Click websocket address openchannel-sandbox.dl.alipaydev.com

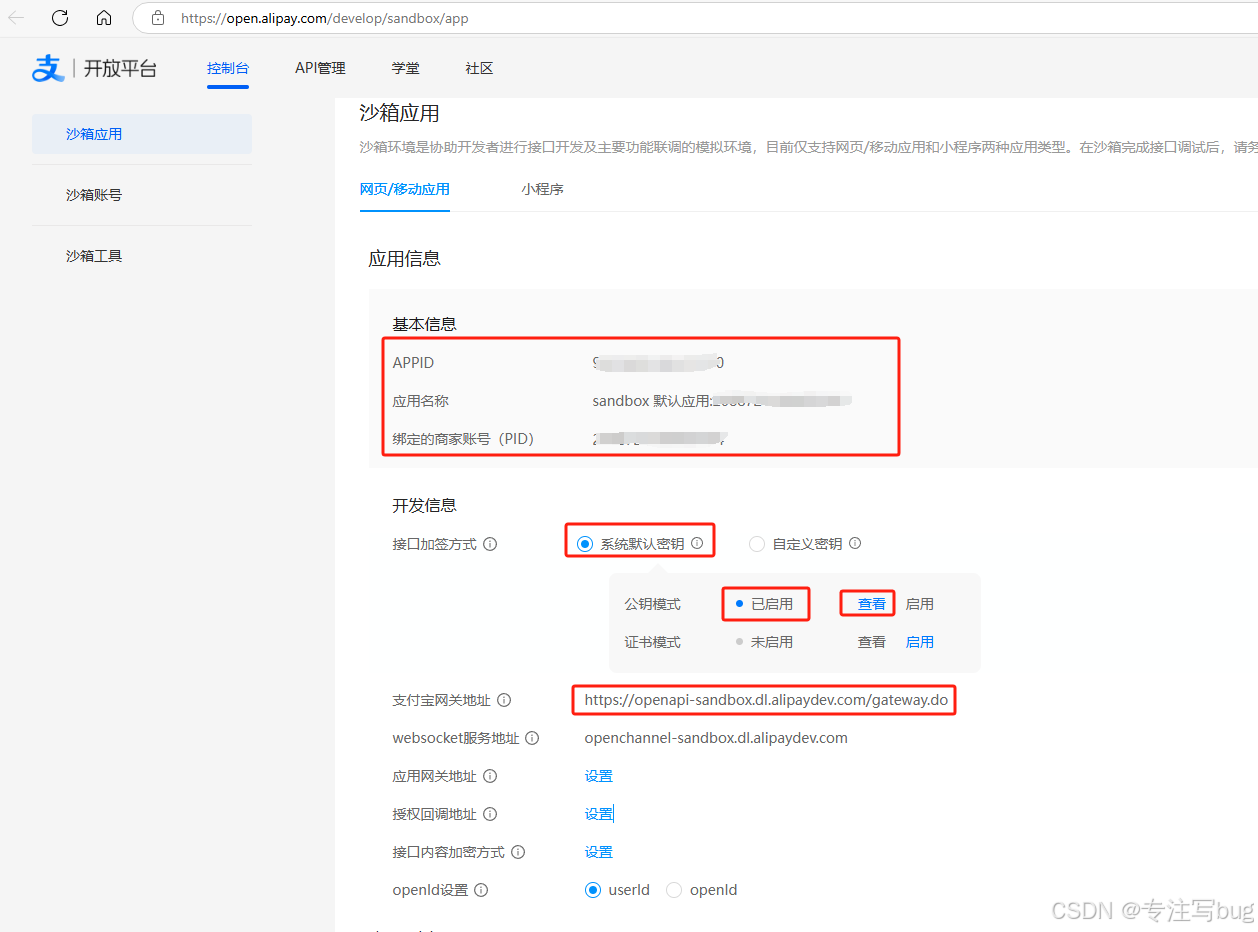[x=716, y=738]
